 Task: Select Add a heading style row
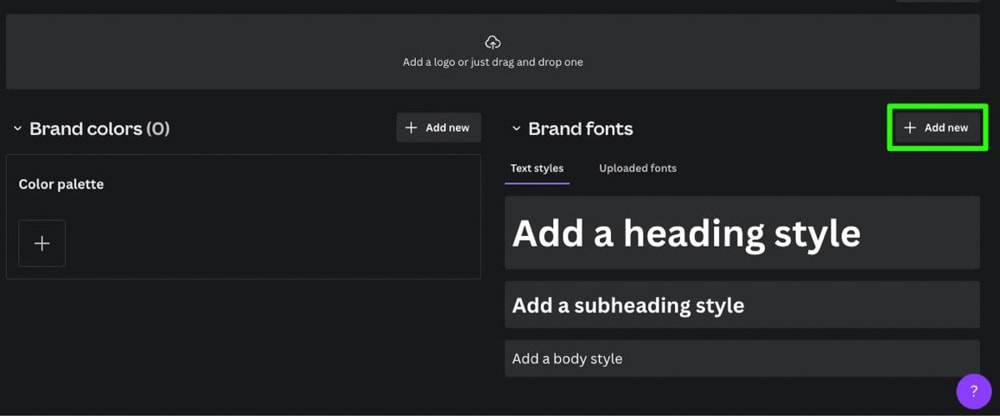click(742, 233)
